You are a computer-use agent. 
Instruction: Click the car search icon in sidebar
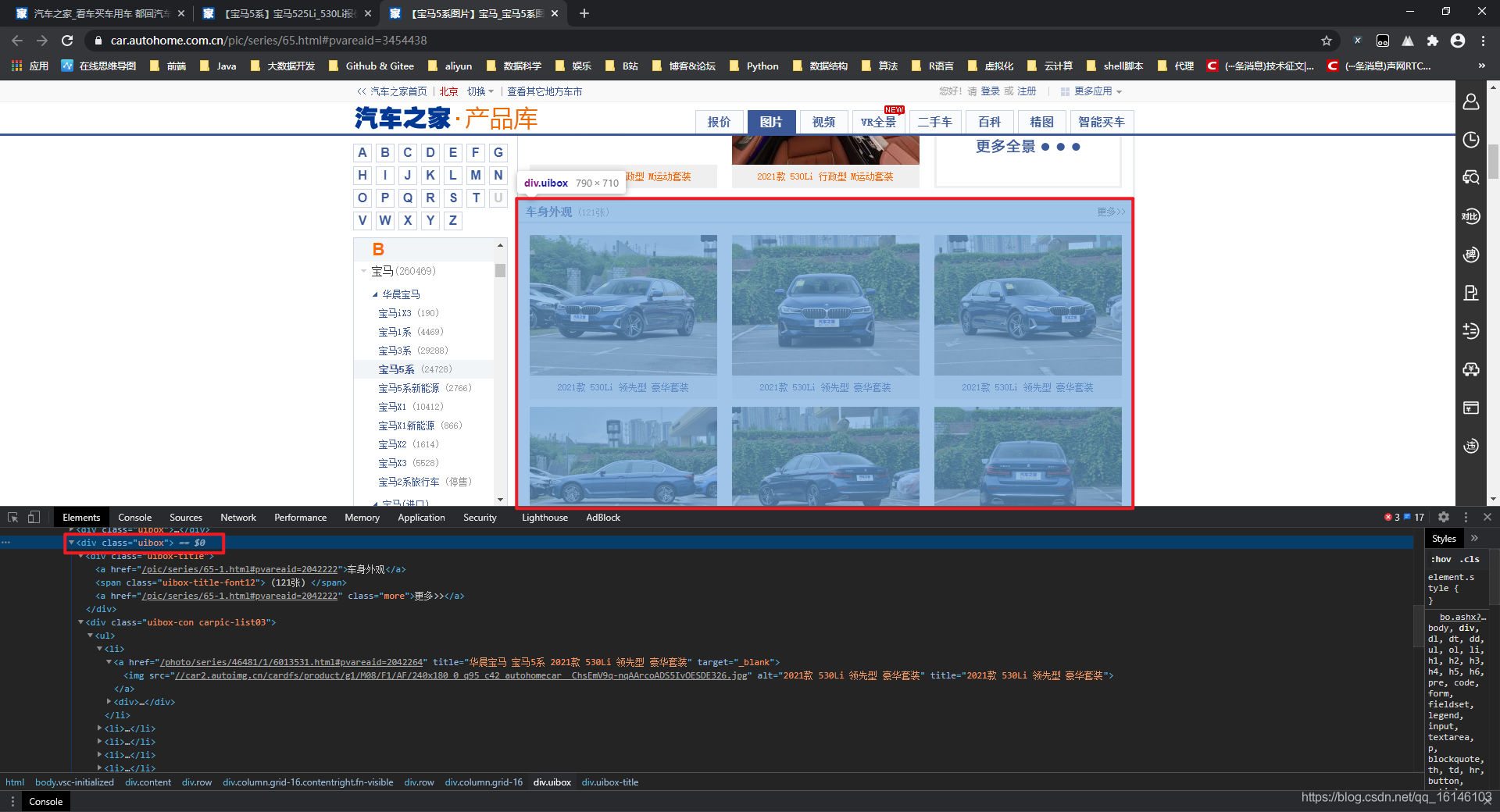click(x=1471, y=178)
